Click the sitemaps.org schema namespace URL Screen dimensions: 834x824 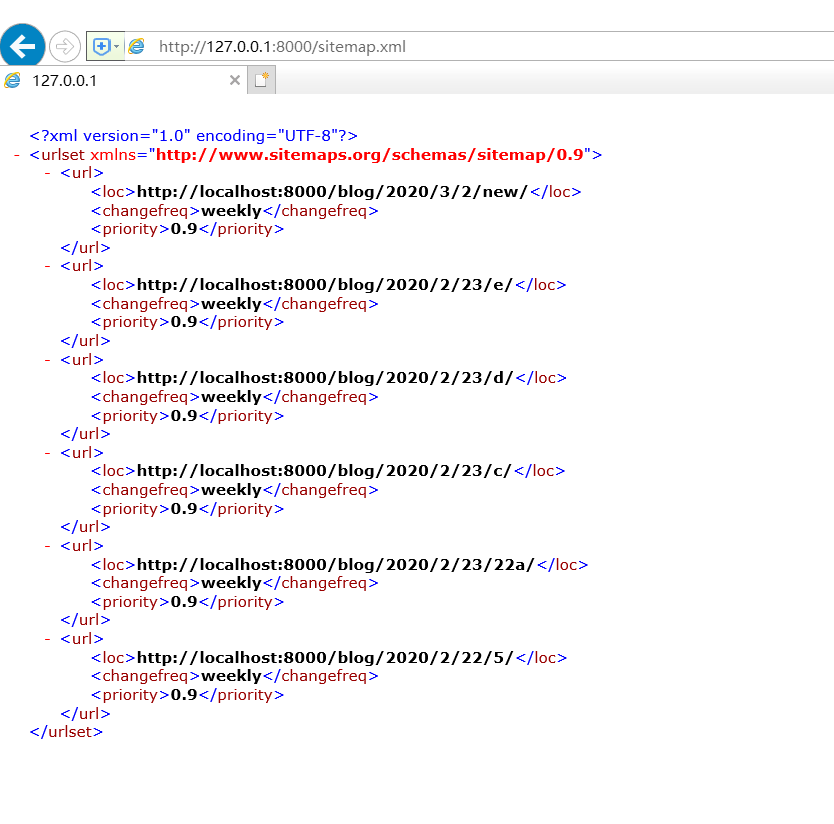[370, 155]
